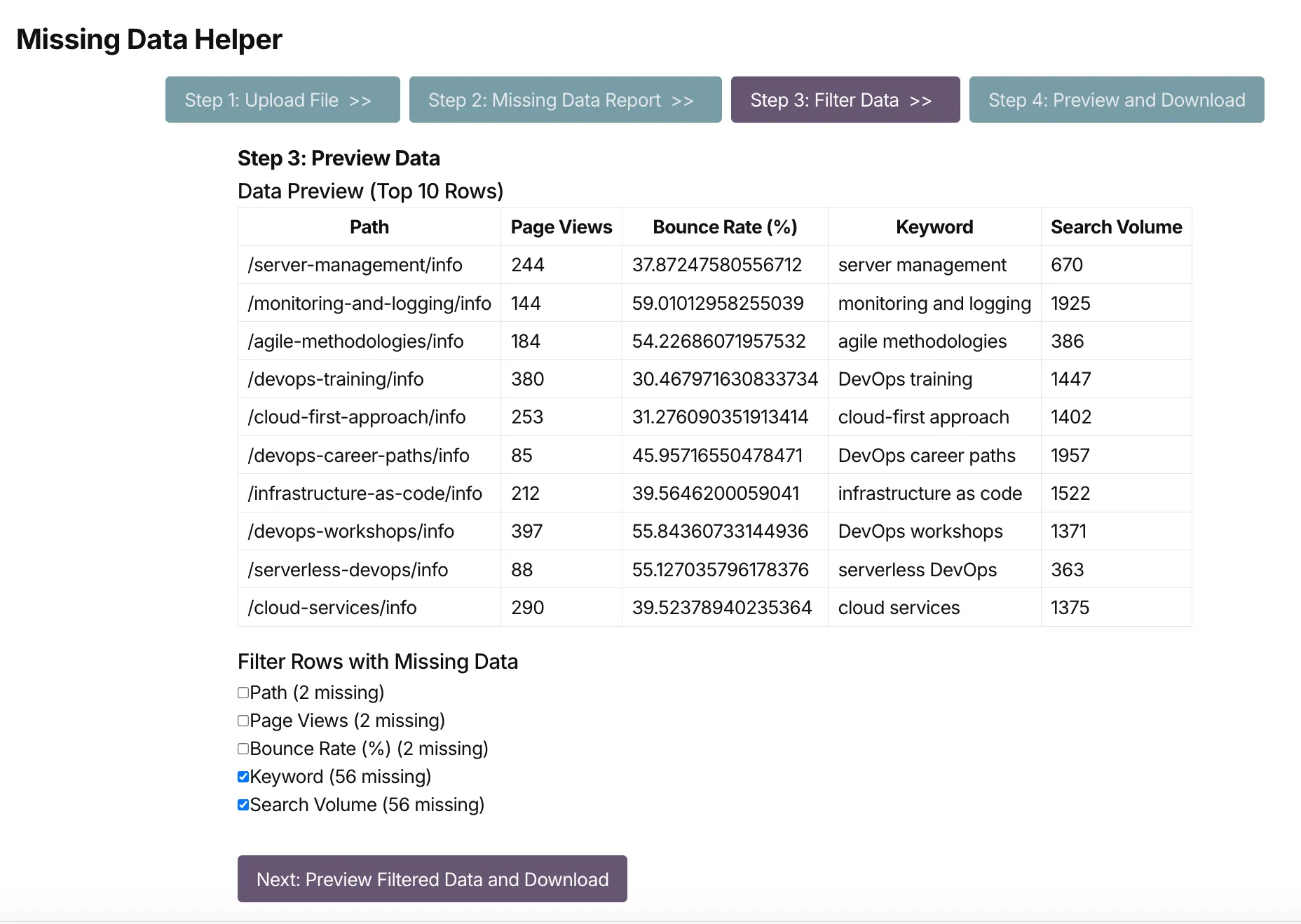Viewport: 1301px width, 924px height.
Task: Select 'cloud services' keyword cell
Action: (x=934, y=607)
